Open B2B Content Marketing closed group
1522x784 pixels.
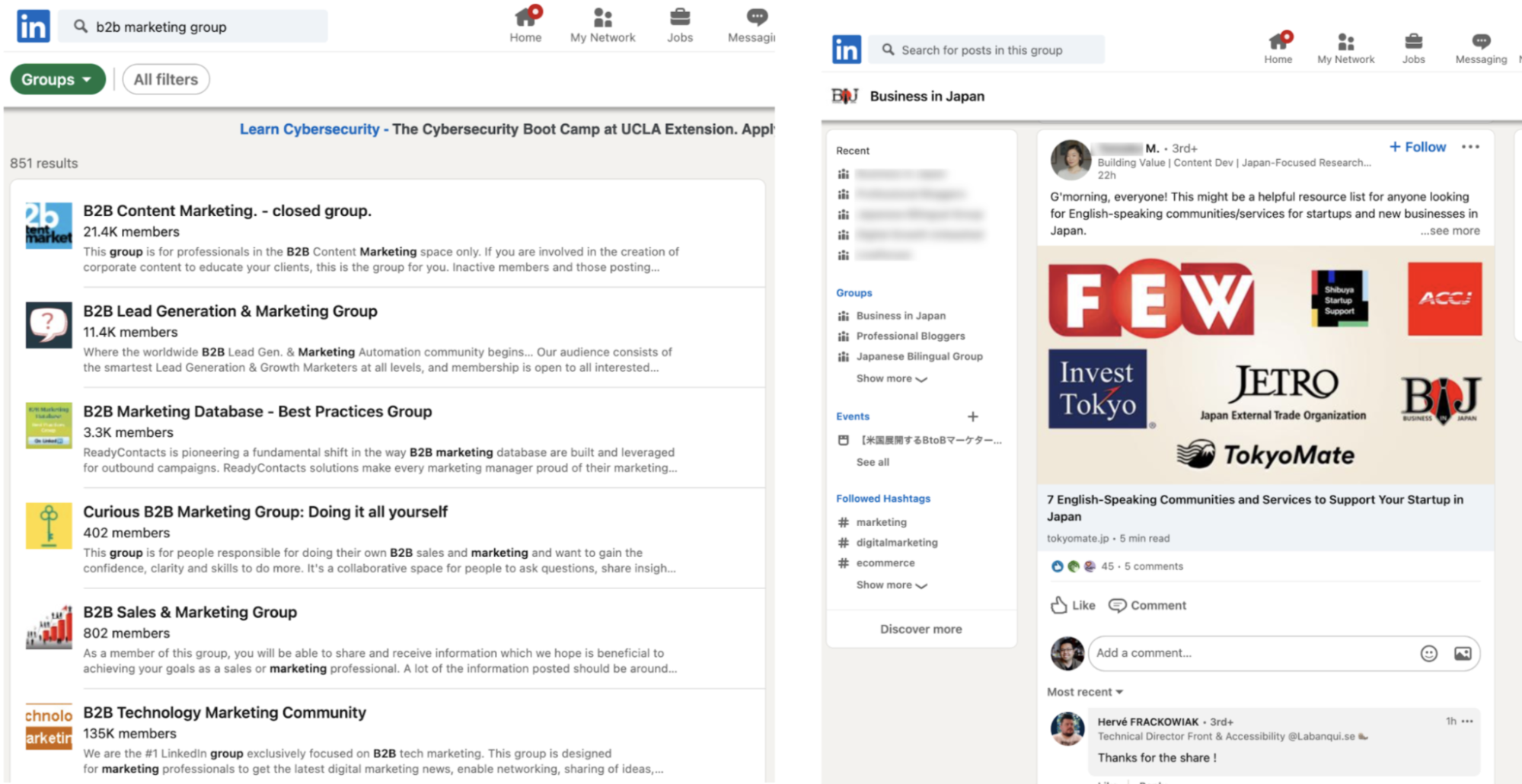tap(227, 211)
